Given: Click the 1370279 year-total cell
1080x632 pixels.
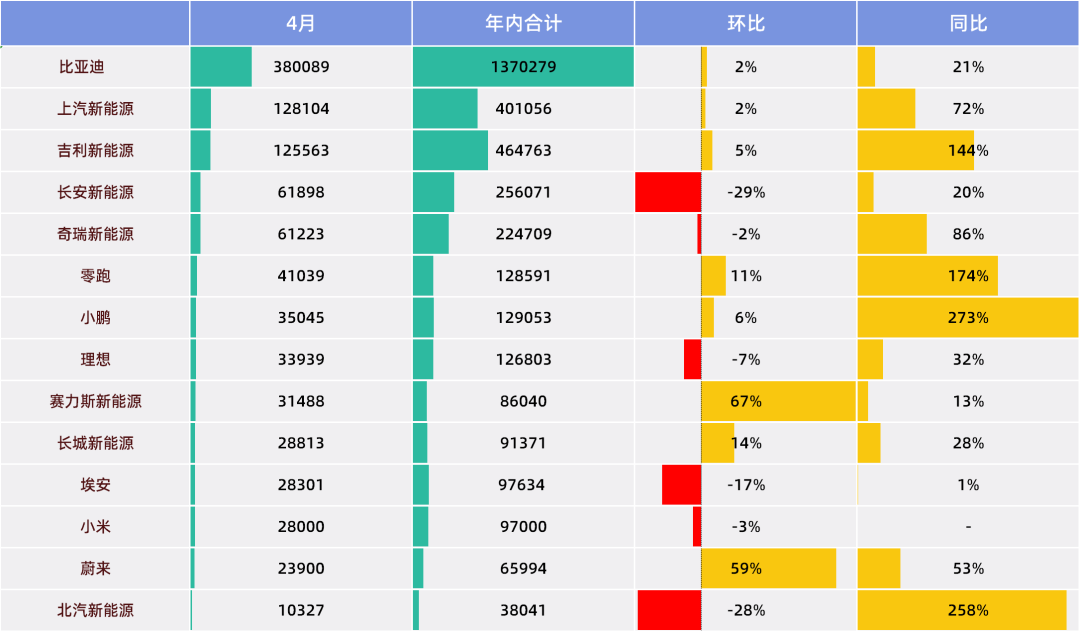Looking at the screenshot, I should 523,67.
